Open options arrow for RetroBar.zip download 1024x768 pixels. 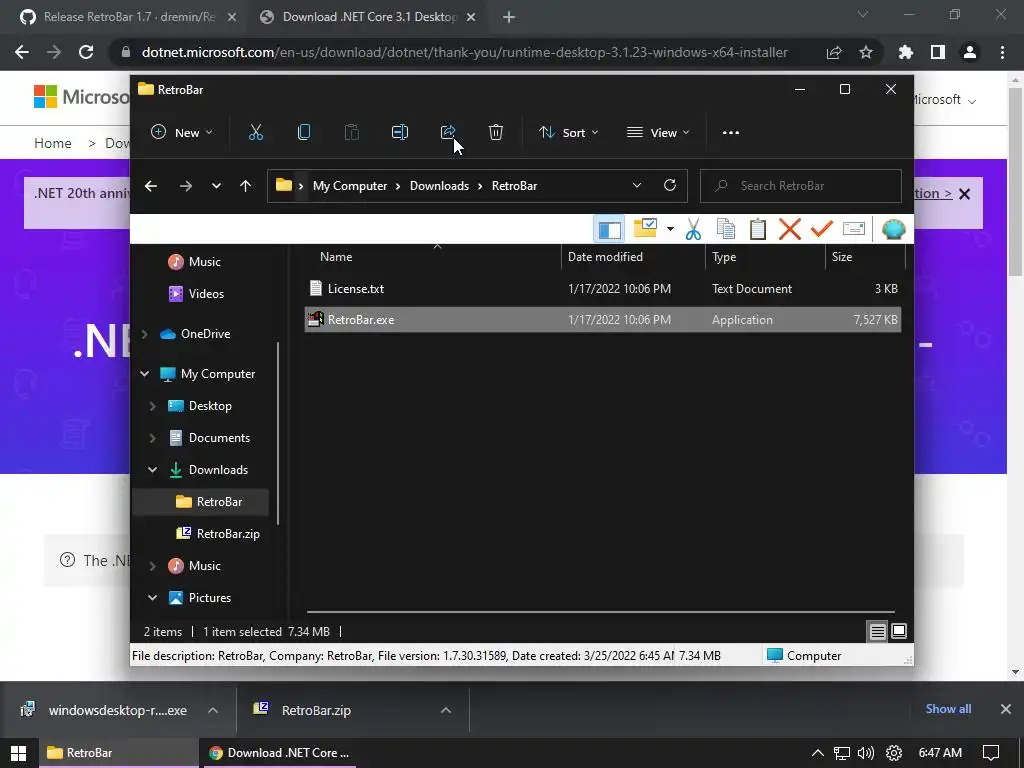pos(446,711)
